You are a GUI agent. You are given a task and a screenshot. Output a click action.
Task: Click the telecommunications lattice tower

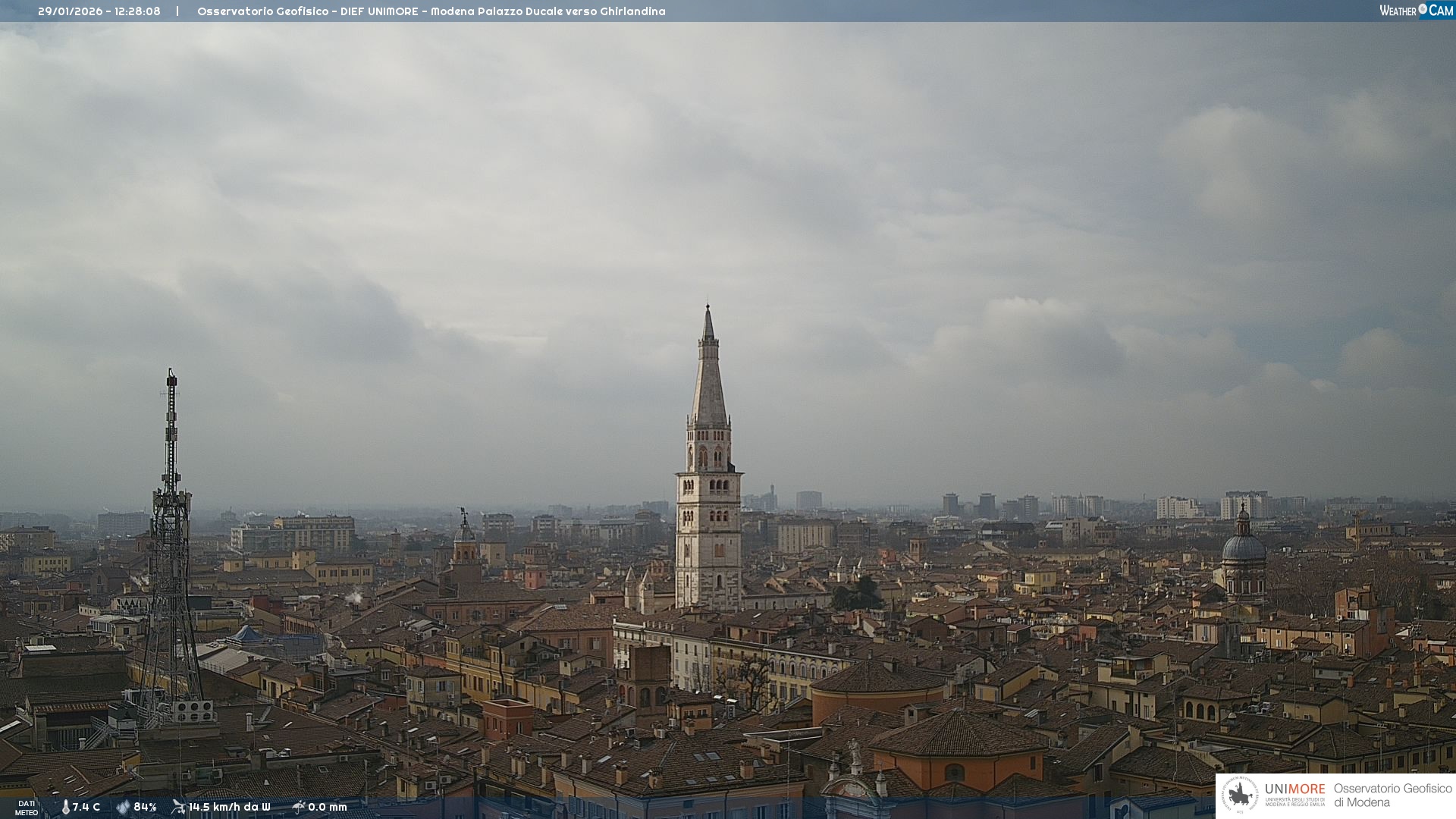[171, 531]
